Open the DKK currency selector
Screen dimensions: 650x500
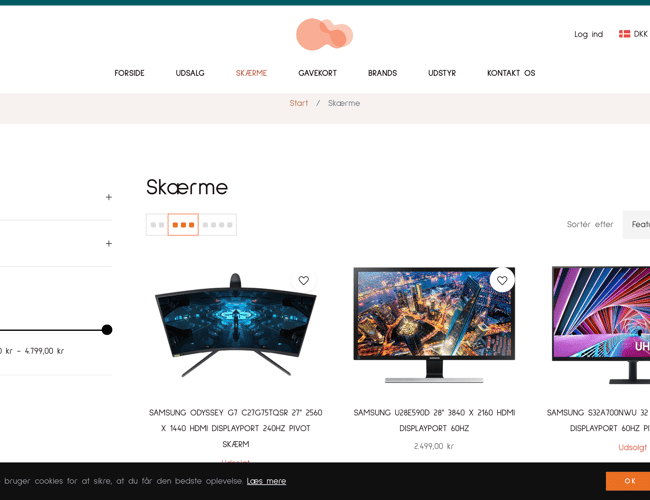(x=640, y=34)
